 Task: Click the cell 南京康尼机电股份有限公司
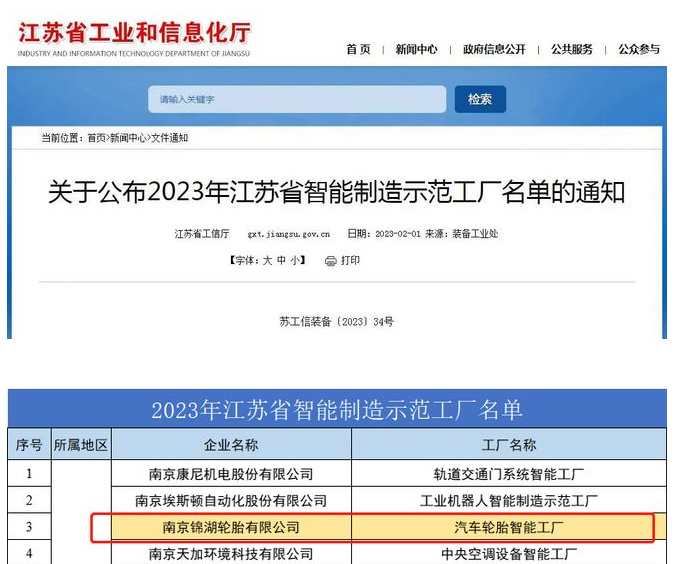click(x=231, y=474)
